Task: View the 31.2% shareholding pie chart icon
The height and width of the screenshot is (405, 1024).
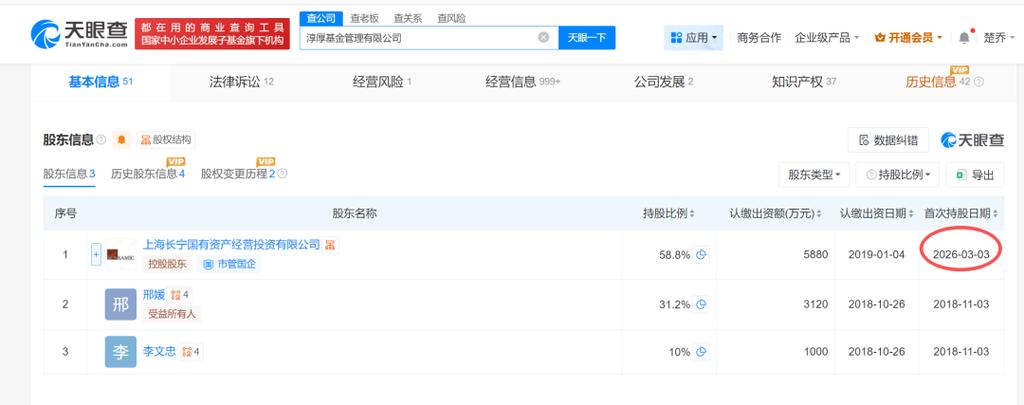Action: coord(701,304)
